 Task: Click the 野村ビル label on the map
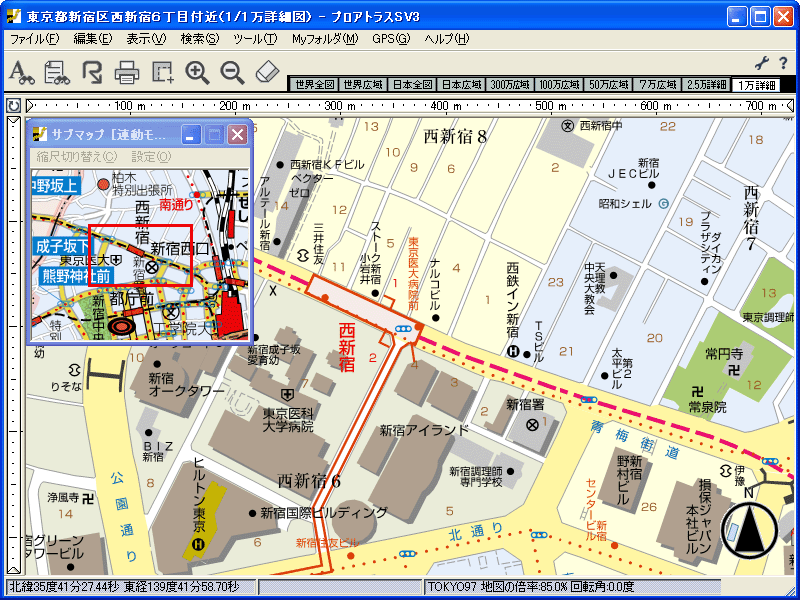pos(630,480)
